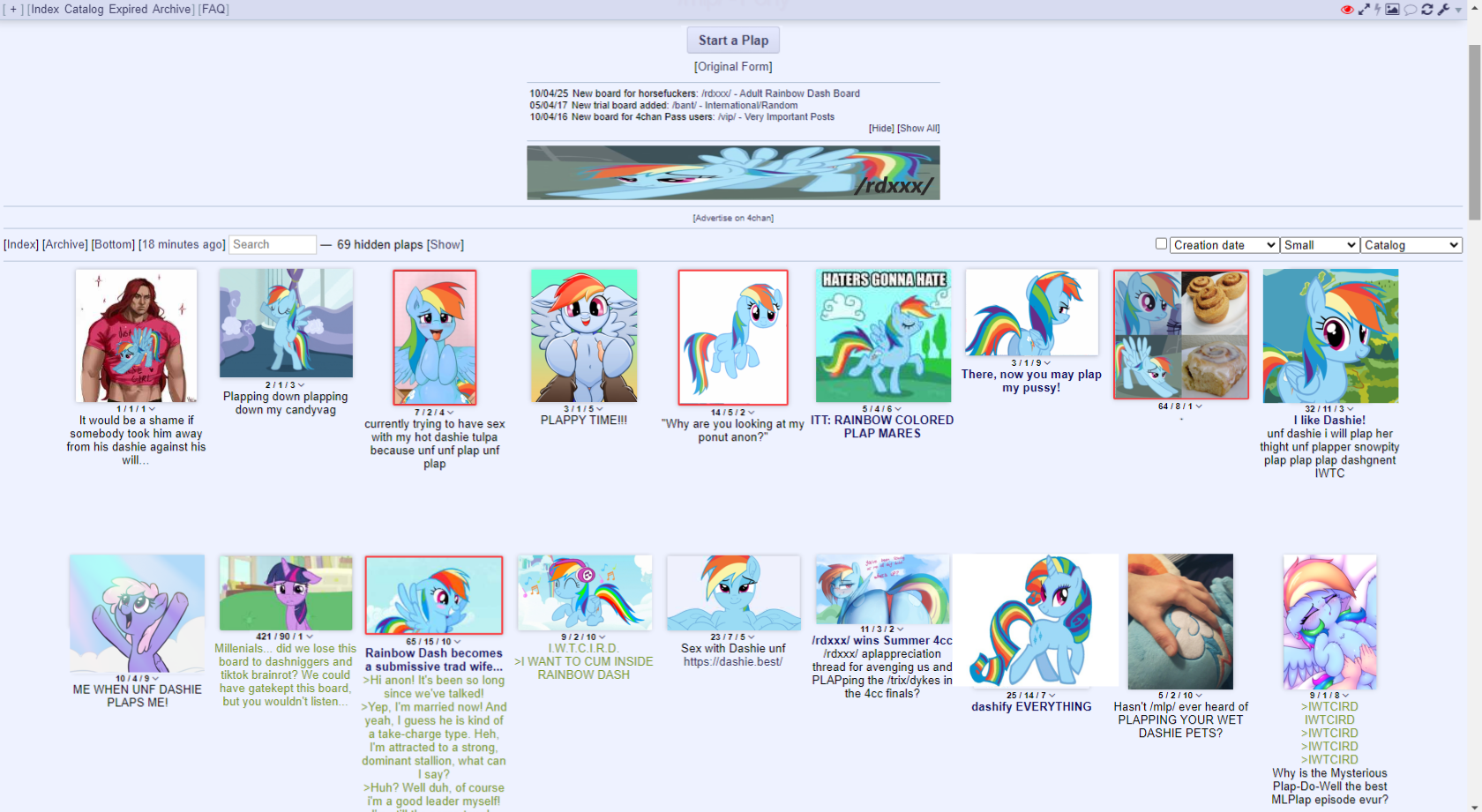
Task: Toggle the checkbox beside Creation date
Action: [x=1161, y=244]
